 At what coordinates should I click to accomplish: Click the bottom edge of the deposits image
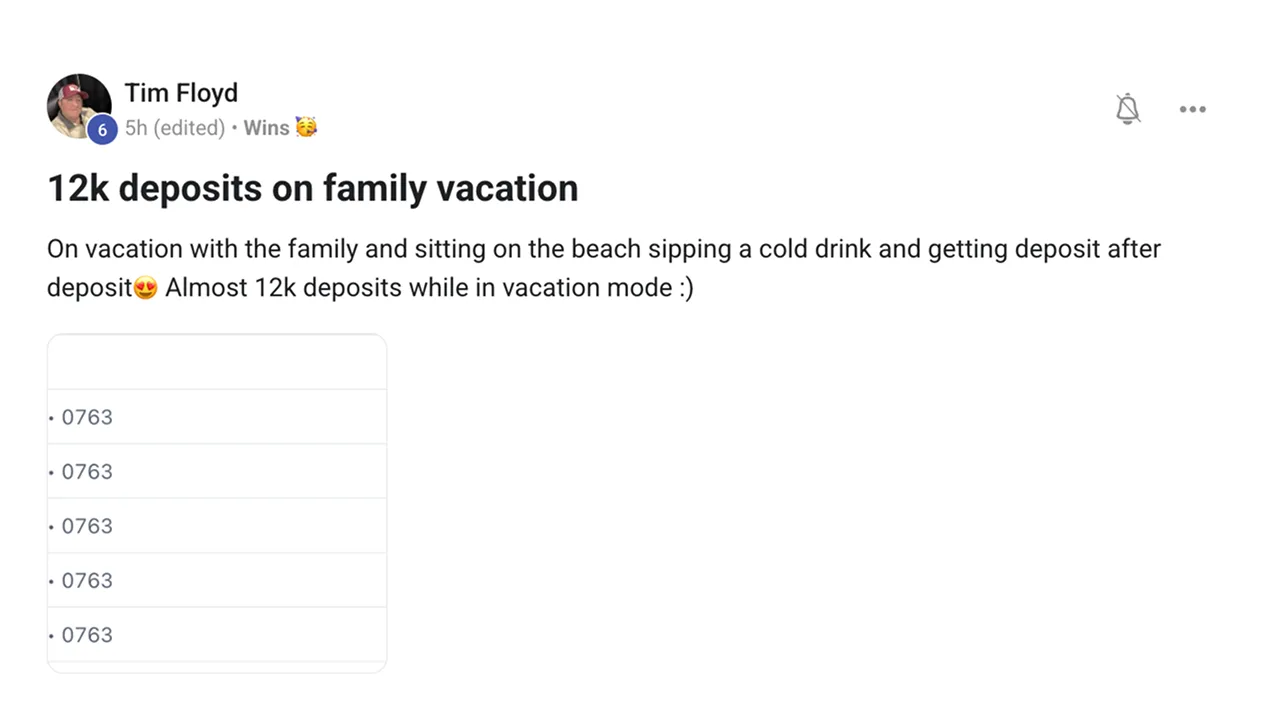click(x=216, y=667)
